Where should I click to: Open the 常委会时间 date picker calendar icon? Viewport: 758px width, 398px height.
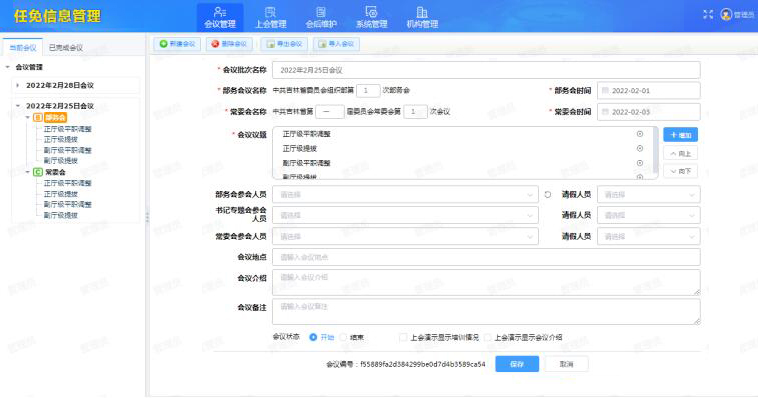[605, 112]
